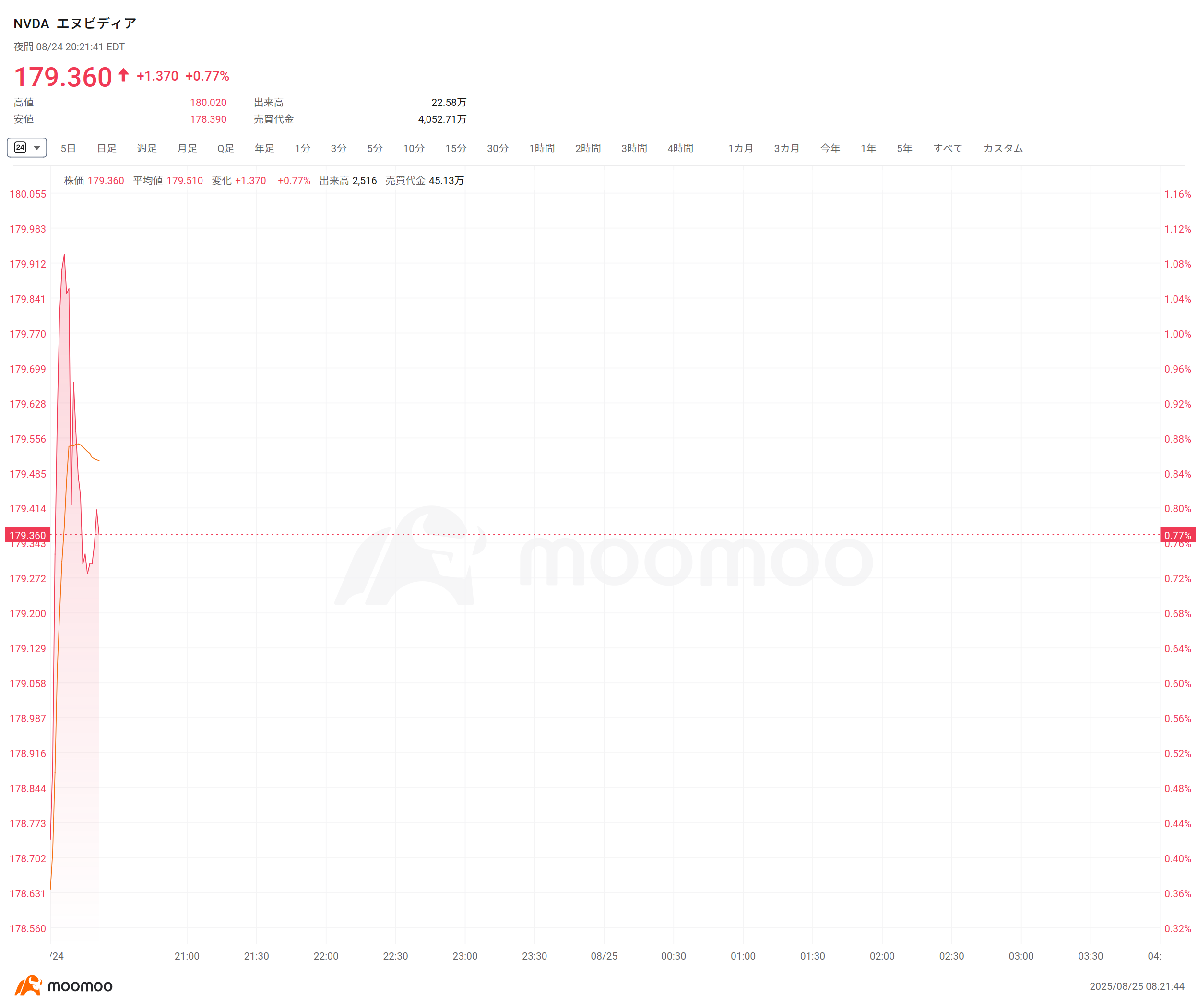Click the red up-arrow beside the price
Screen dimensions: 1198x1008
click(x=123, y=75)
